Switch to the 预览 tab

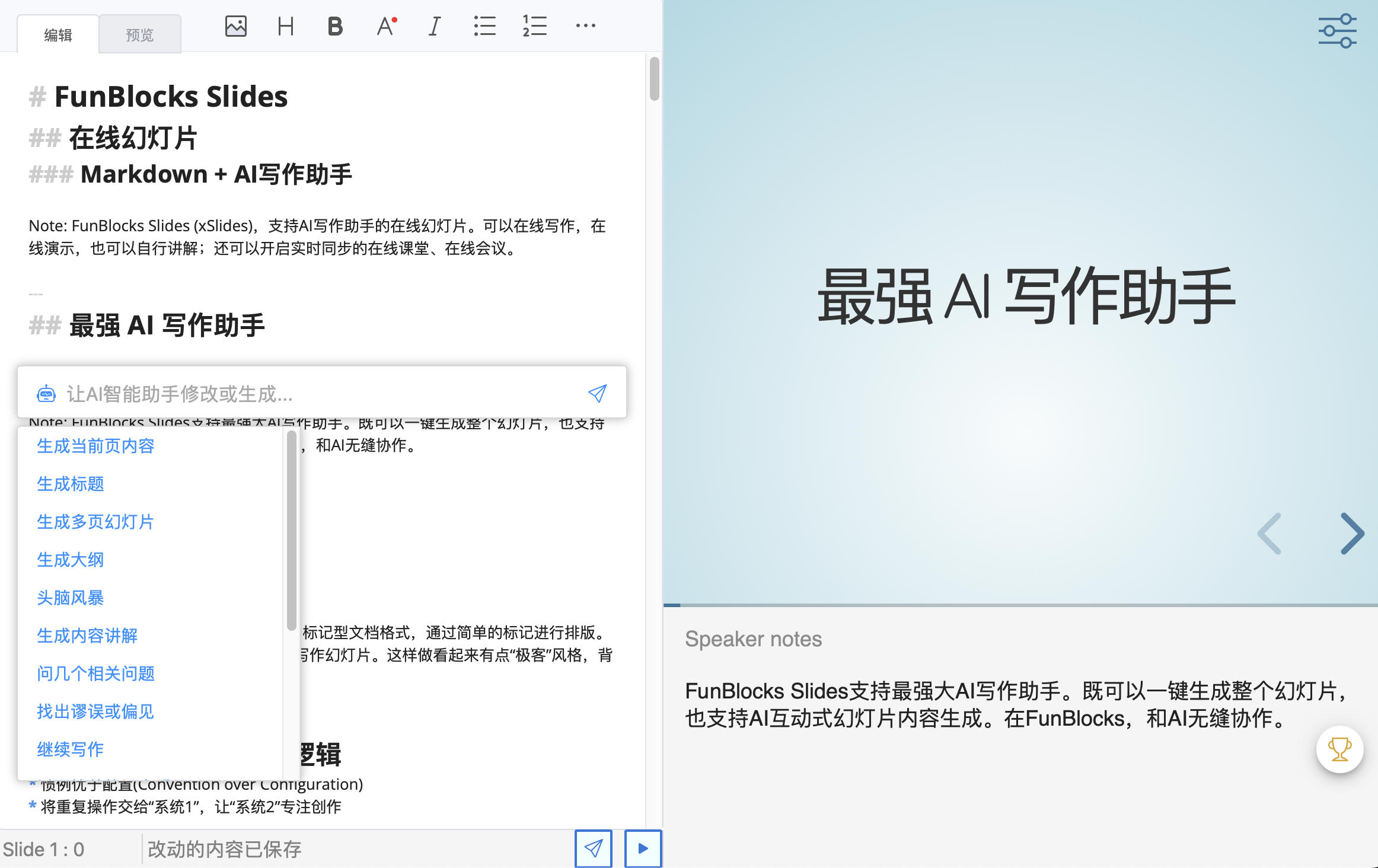pyautogui.click(x=140, y=34)
